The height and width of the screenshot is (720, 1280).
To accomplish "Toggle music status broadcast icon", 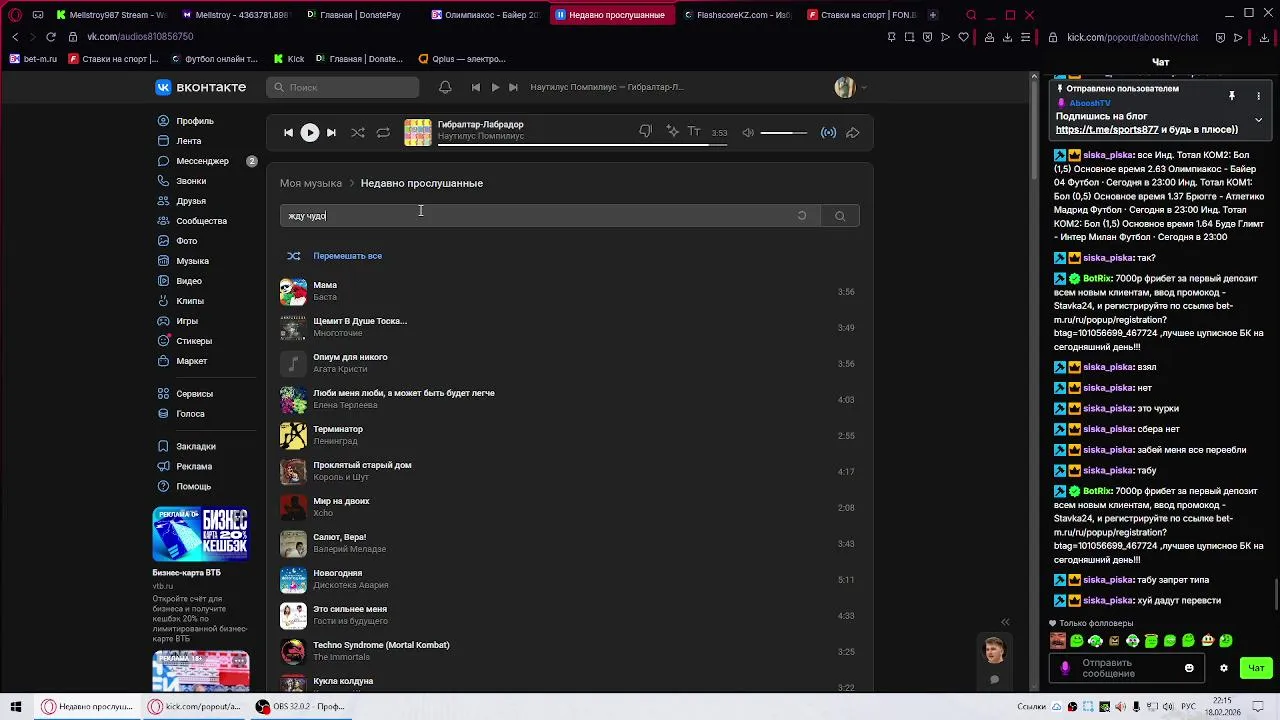I will pos(828,132).
